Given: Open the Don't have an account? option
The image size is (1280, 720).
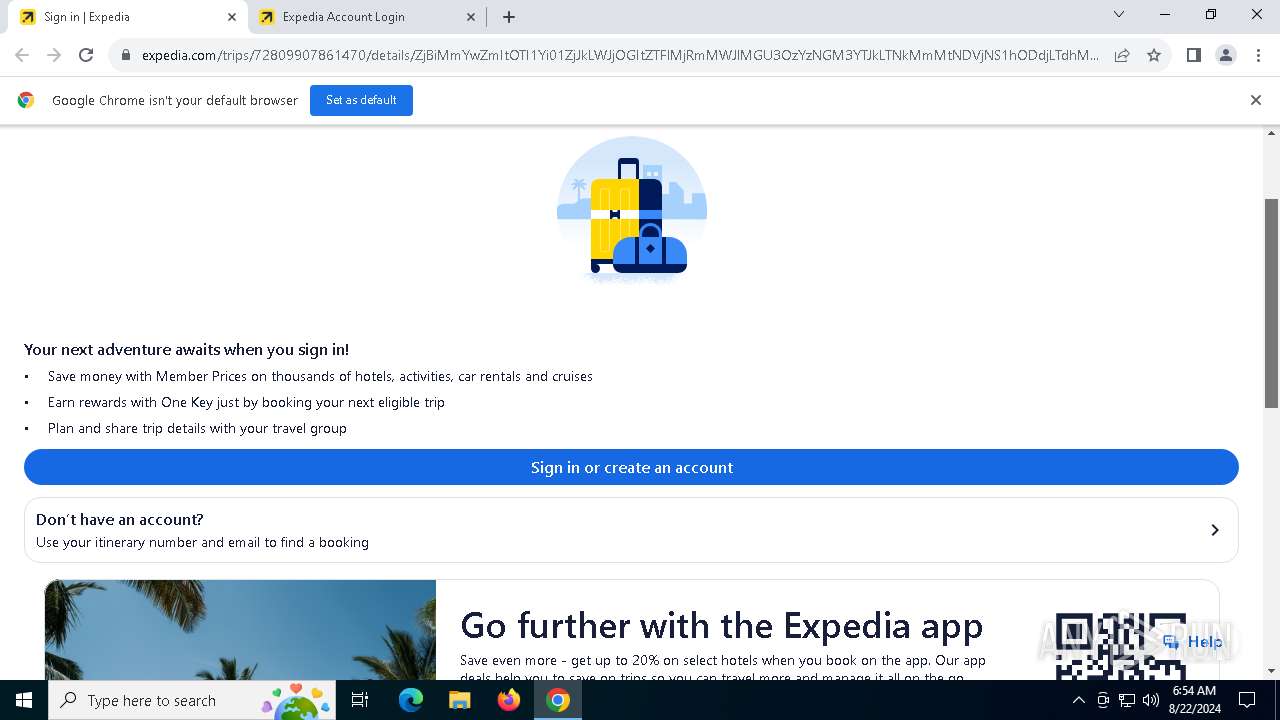Looking at the screenshot, I should [x=631, y=530].
